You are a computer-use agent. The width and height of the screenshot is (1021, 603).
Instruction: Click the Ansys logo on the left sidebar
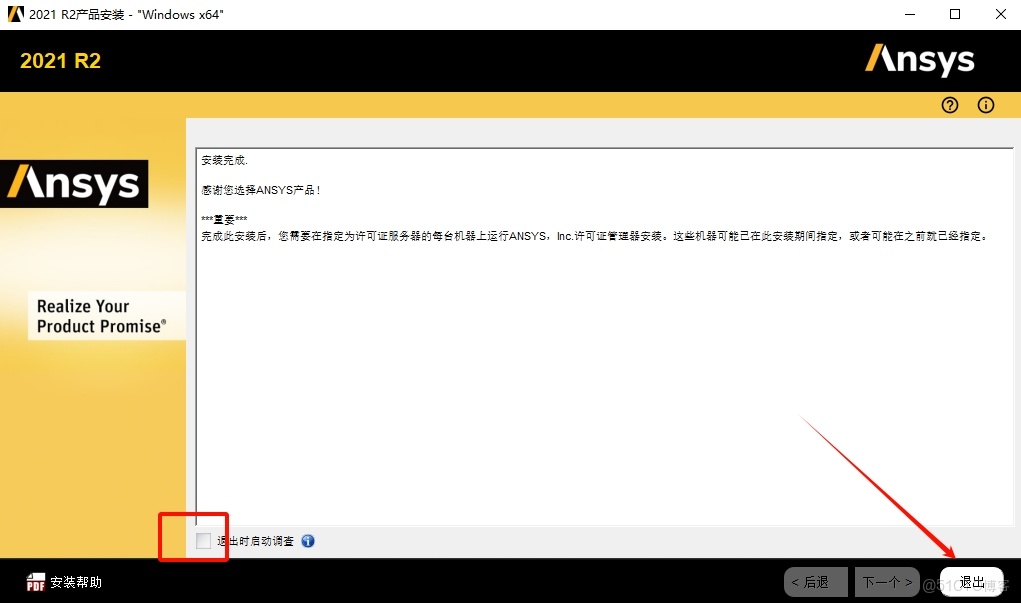point(75,183)
